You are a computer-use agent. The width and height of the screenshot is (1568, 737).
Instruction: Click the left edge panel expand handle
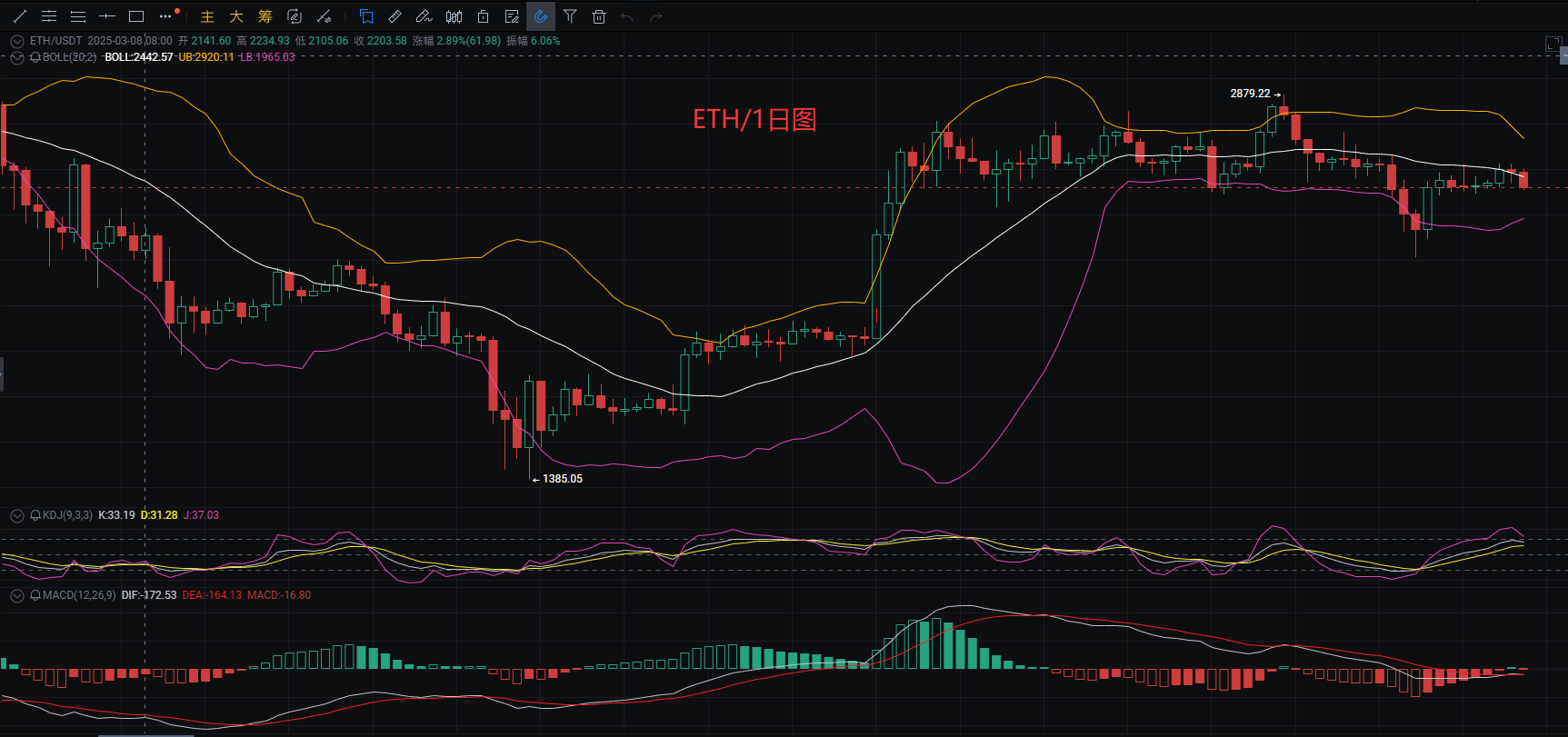[2, 374]
